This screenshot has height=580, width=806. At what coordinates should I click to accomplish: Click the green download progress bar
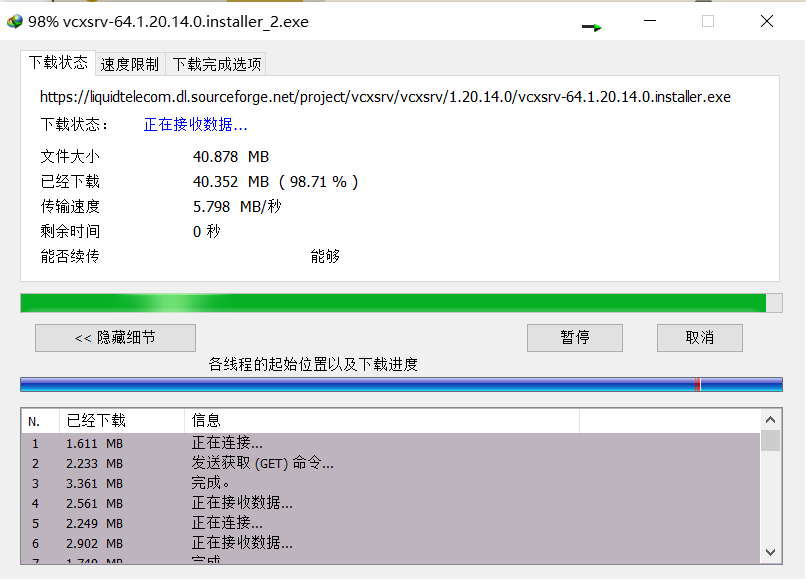pos(401,303)
